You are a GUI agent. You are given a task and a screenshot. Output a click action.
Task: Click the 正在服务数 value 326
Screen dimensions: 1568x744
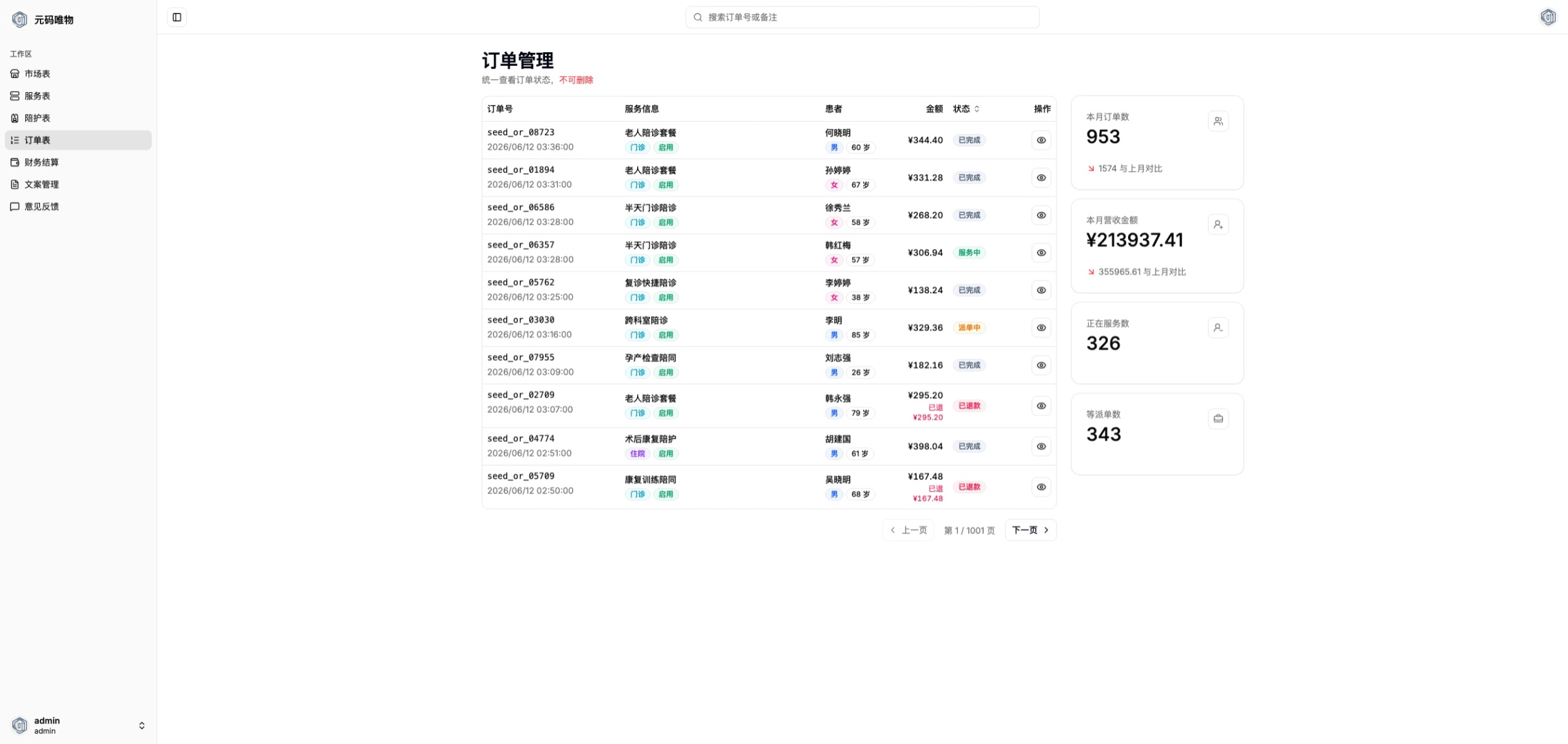[x=1103, y=343]
